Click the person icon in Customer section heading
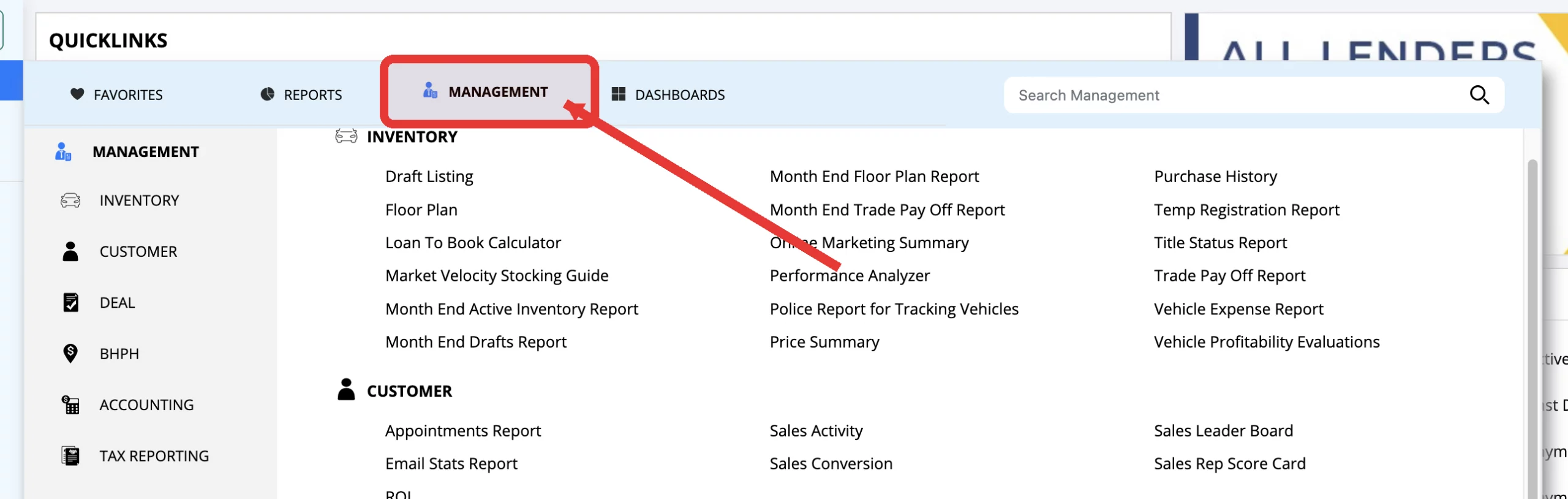This screenshot has height=499, width=1568. click(346, 389)
